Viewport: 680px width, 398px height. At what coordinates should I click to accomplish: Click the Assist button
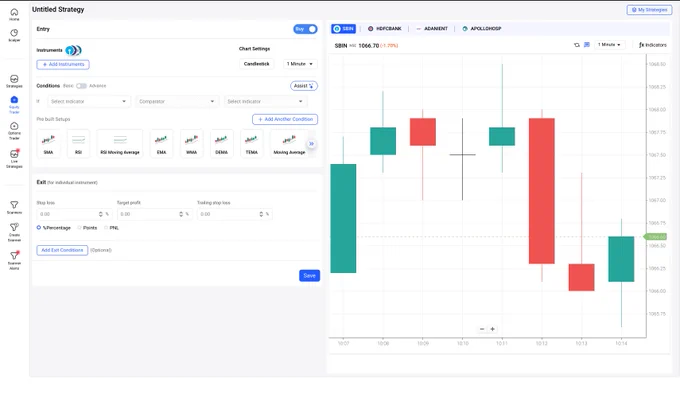tap(304, 86)
